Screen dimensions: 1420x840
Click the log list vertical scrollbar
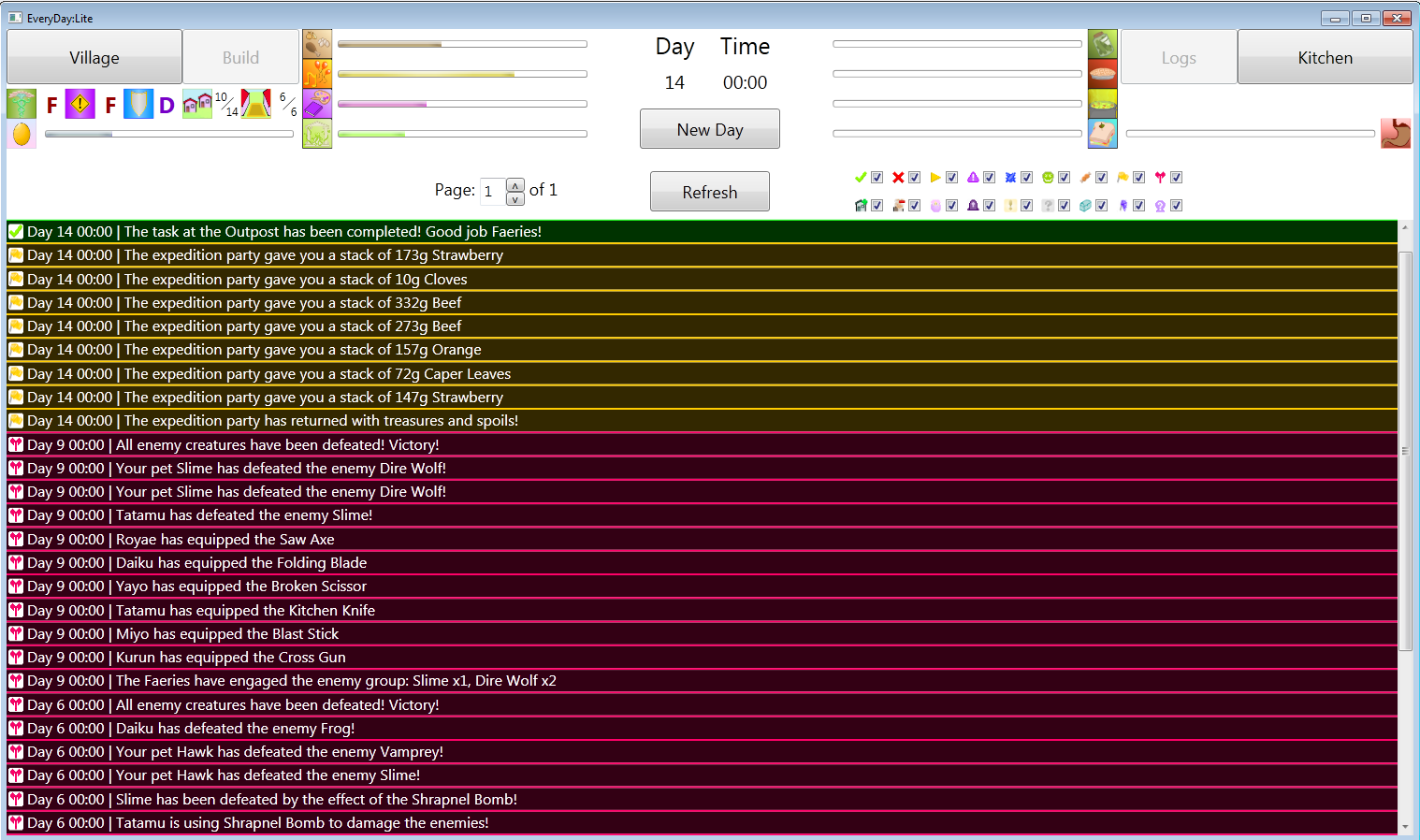click(1405, 449)
